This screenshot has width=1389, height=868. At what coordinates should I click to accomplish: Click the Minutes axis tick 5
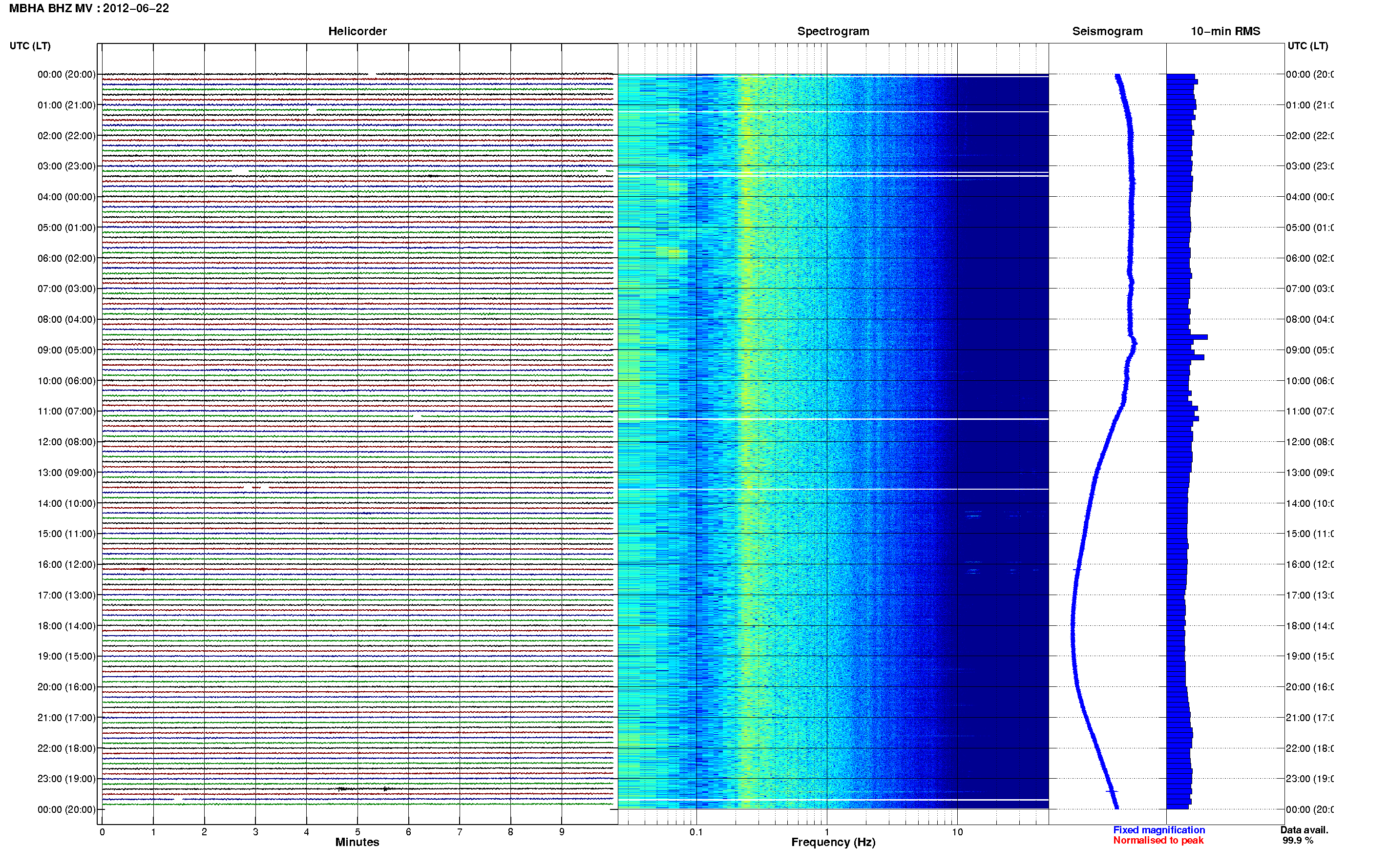tap(358, 832)
